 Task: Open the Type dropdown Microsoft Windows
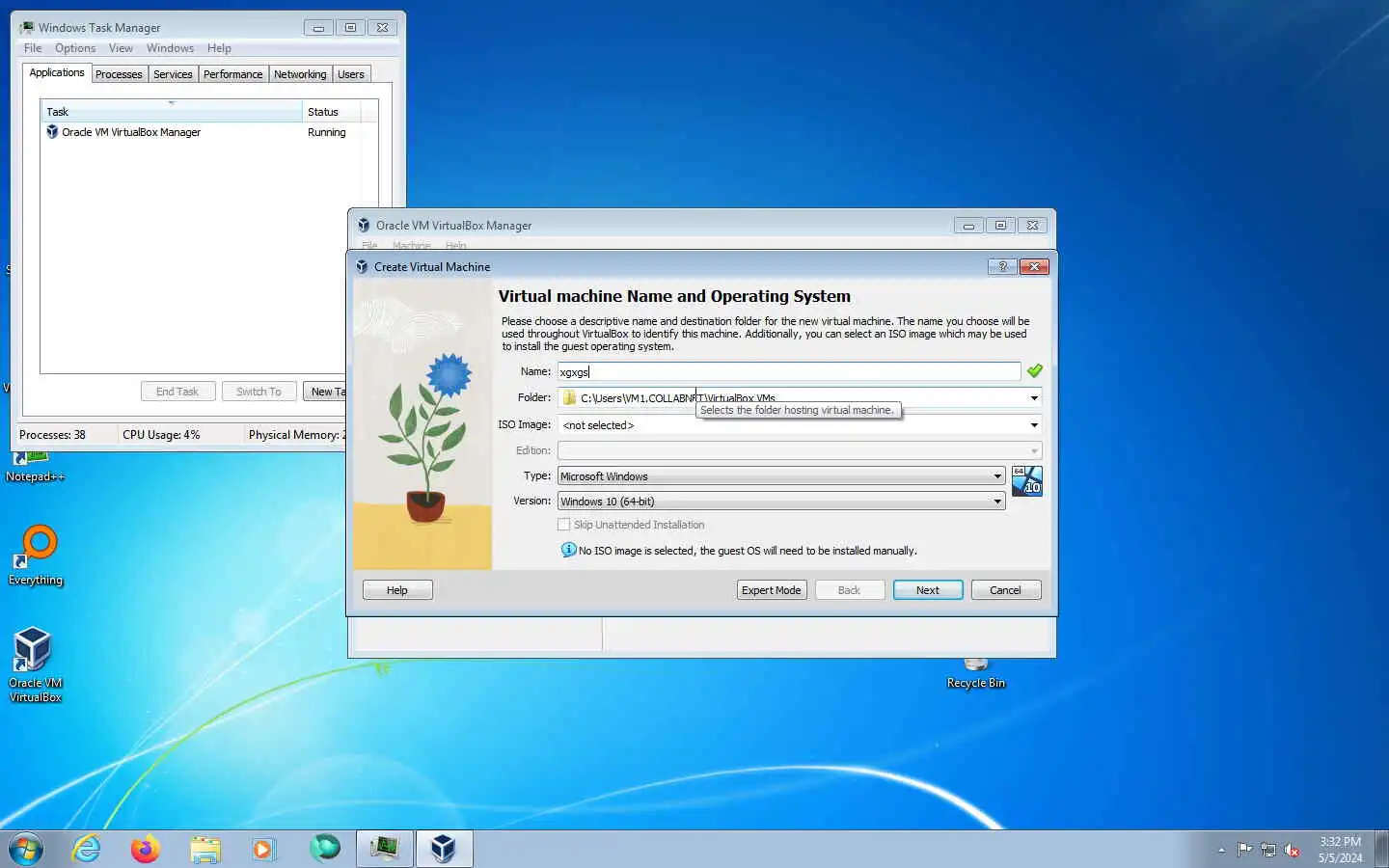781,475
